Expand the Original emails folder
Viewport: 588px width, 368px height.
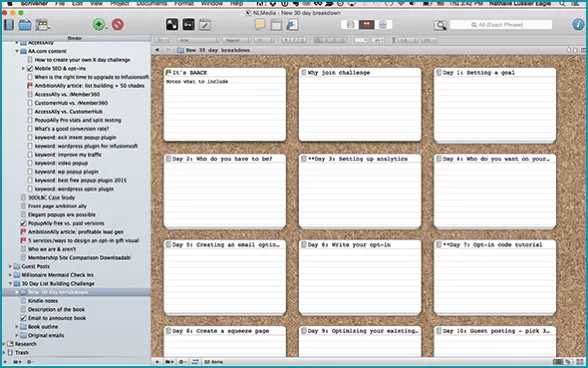[x=17, y=335]
